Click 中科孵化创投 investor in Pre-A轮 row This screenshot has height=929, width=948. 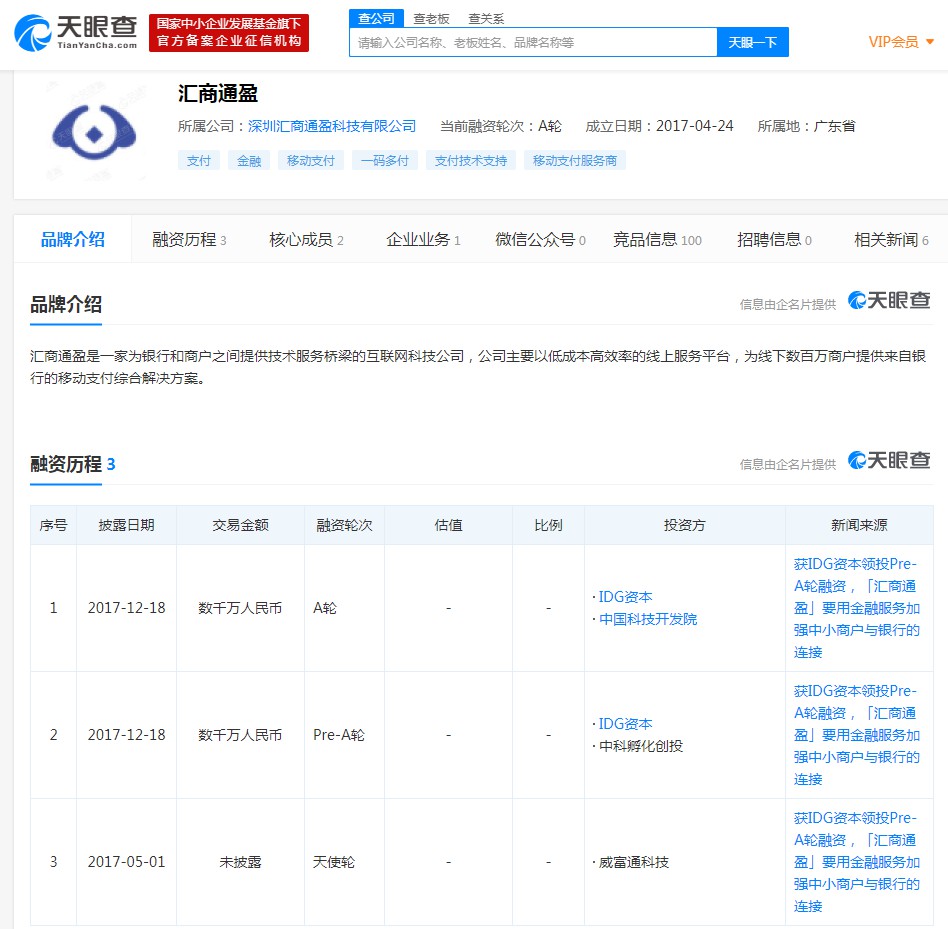640,746
